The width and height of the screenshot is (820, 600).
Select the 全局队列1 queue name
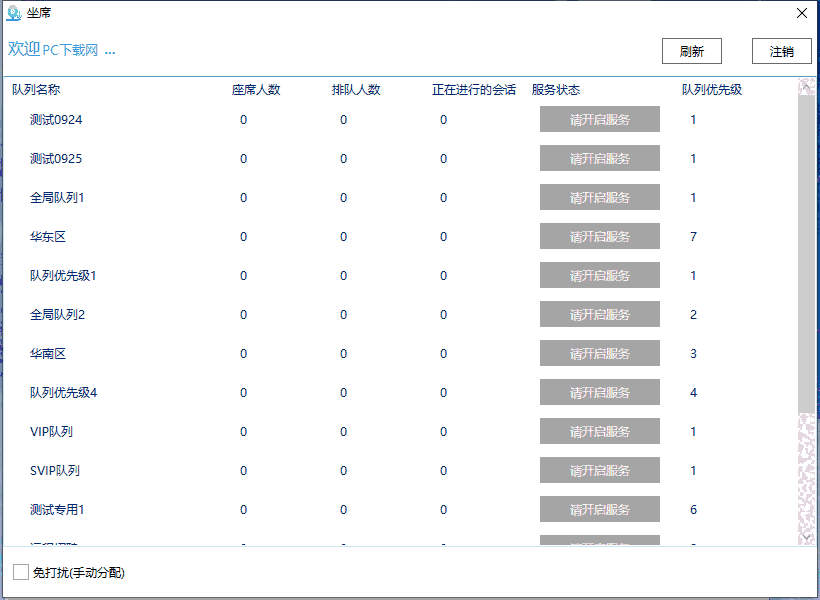[x=57, y=197]
